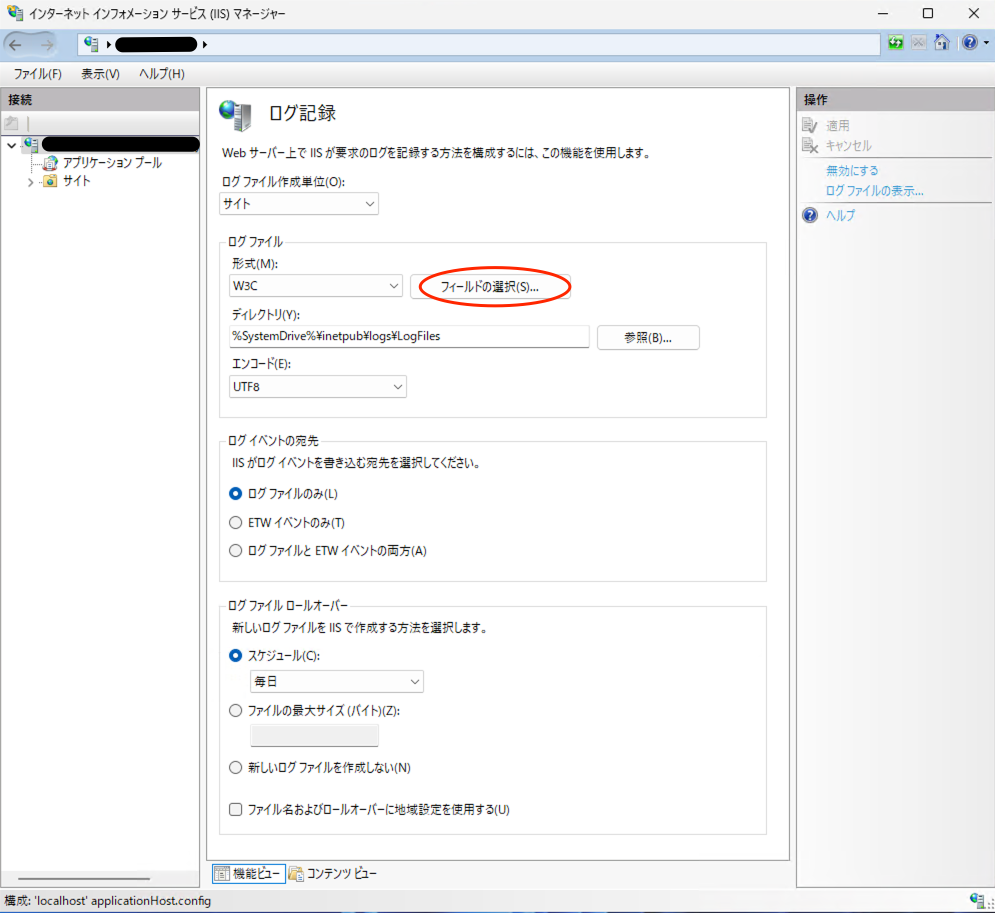Click the 機能ビュー tab icon
The height and width of the screenshot is (913, 995).
pyautogui.click(x=221, y=874)
